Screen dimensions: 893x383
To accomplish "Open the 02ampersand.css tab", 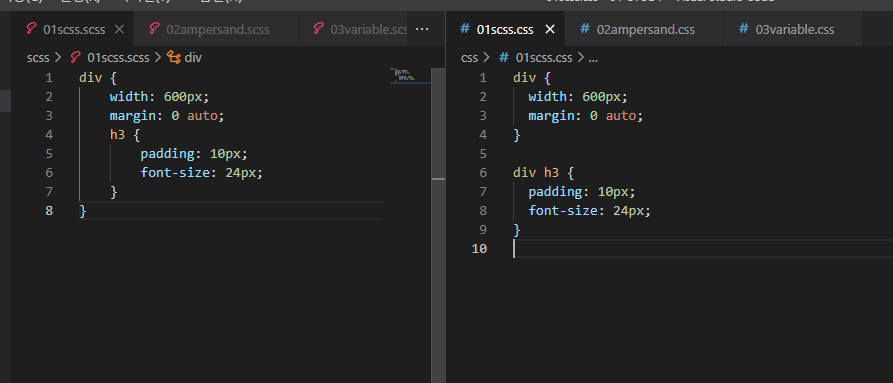I will pyautogui.click(x=645, y=30).
